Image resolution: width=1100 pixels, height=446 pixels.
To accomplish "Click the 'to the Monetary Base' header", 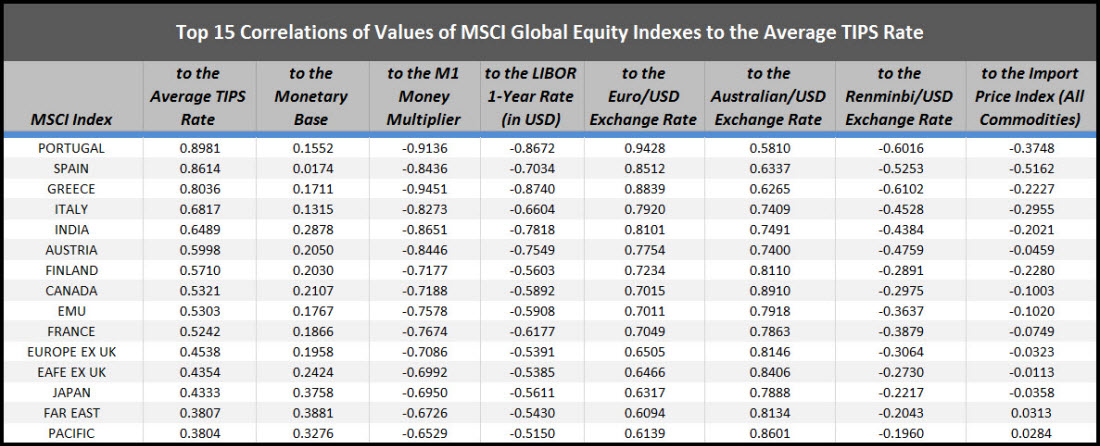I will 311,97.
